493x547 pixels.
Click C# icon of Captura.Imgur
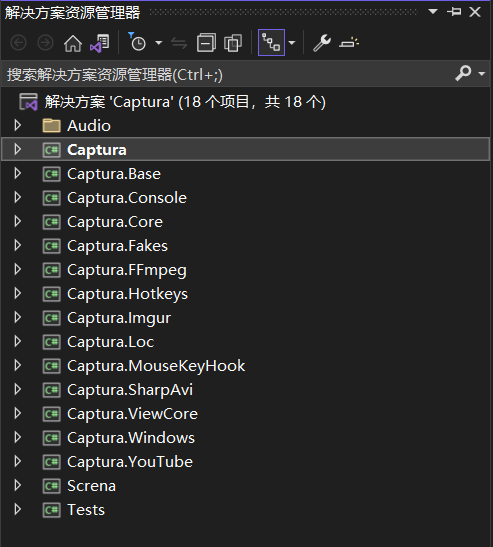point(51,318)
